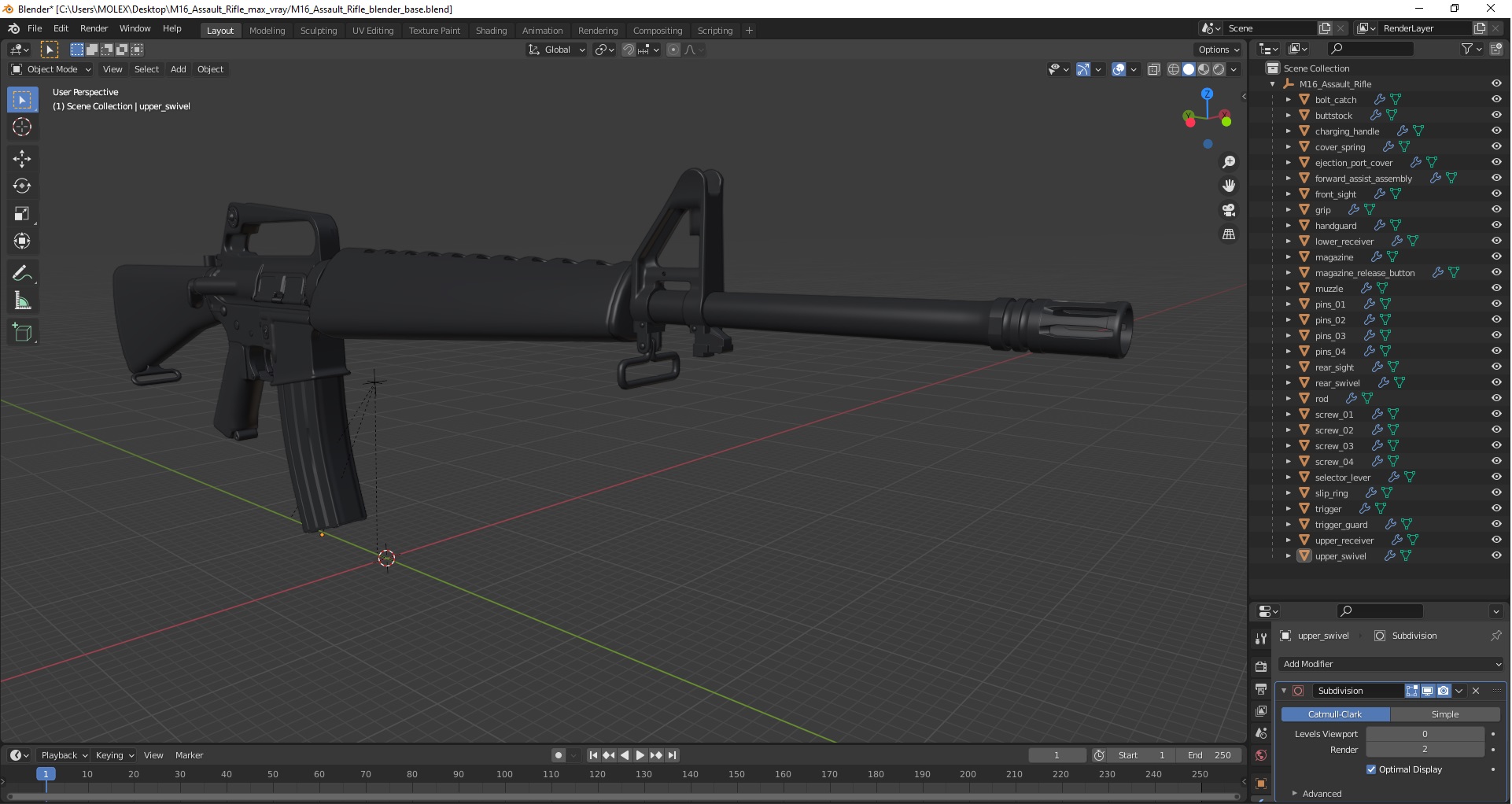Switch to wireframe viewport shading
Viewport: 1512px width, 804px height.
pyautogui.click(x=1174, y=69)
